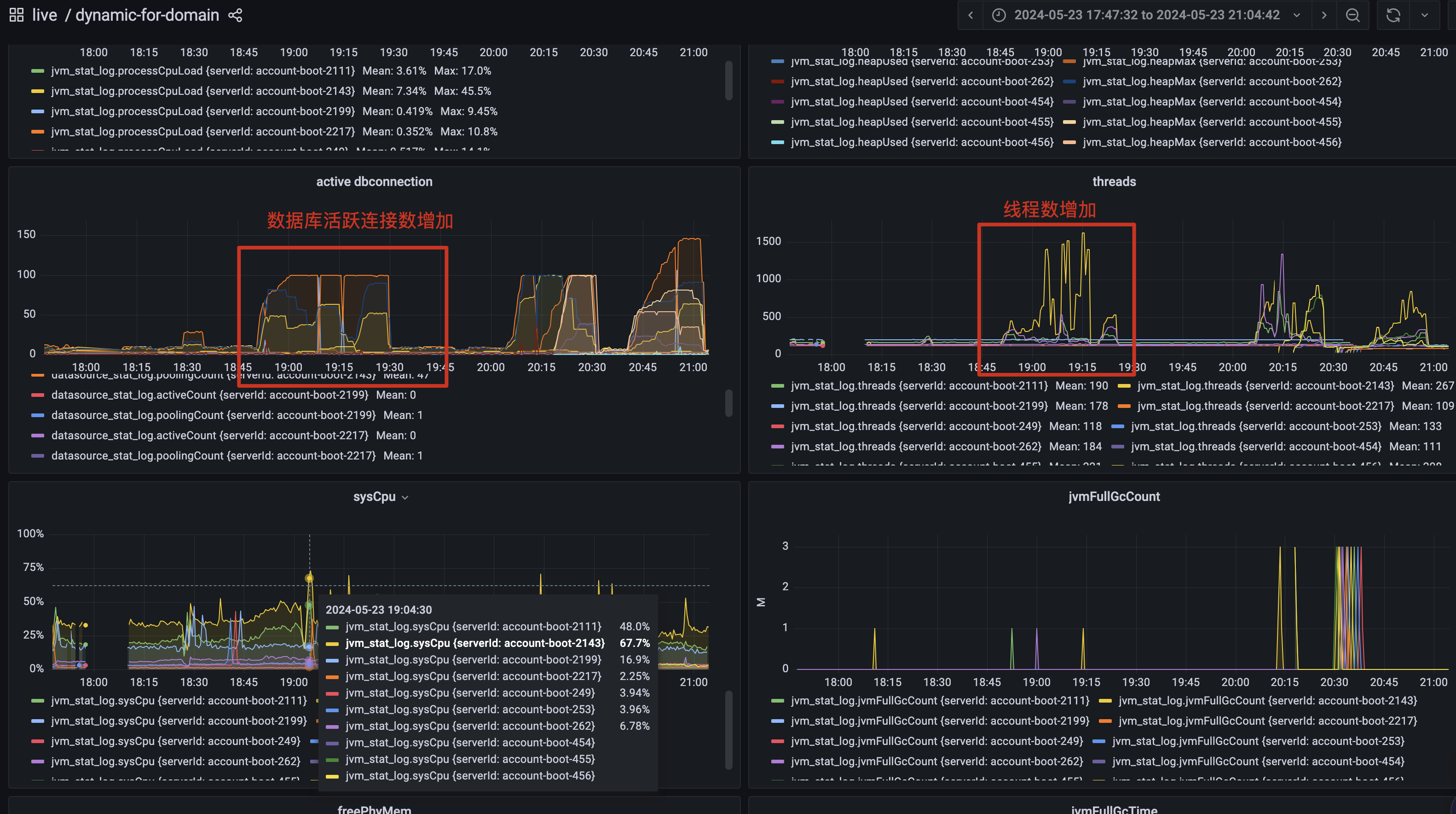The height and width of the screenshot is (814, 1456).
Task: Click the threads panel title
Action: tap(1114, 181)
